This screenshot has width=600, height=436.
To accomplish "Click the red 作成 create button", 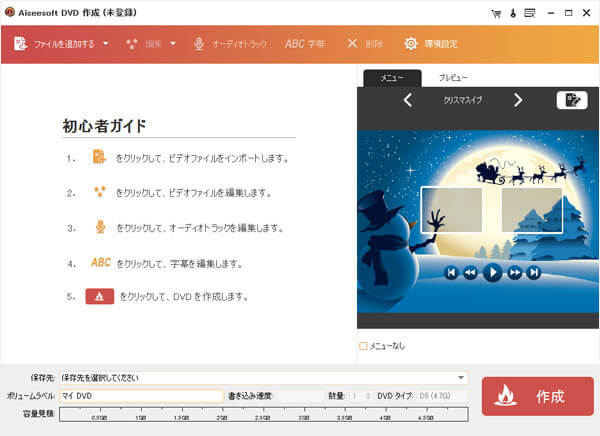I will click(x=538, y=396).
